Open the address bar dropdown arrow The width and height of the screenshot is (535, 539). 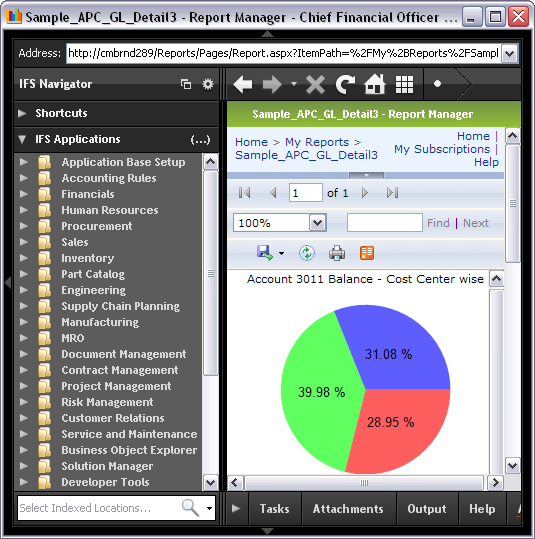coord(510,54)
